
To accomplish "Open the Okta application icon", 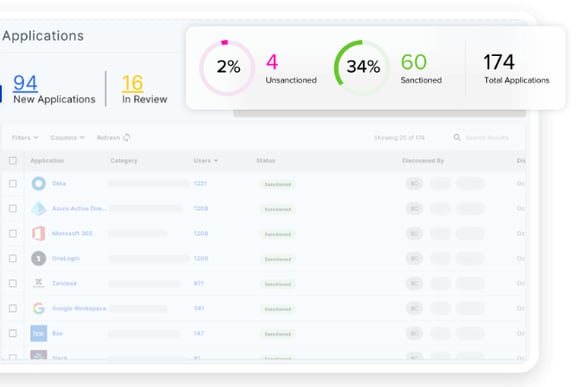I will 39,183.
